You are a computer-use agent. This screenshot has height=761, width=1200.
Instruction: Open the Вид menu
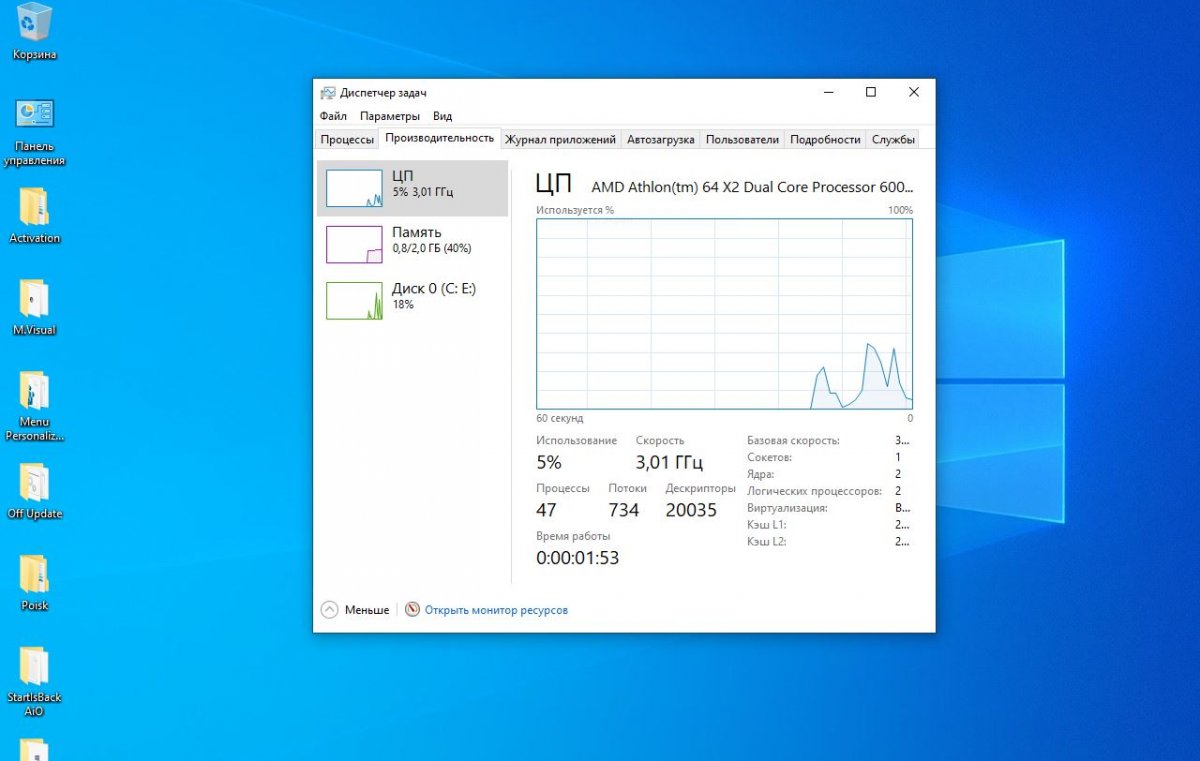(x=442, y=116)
